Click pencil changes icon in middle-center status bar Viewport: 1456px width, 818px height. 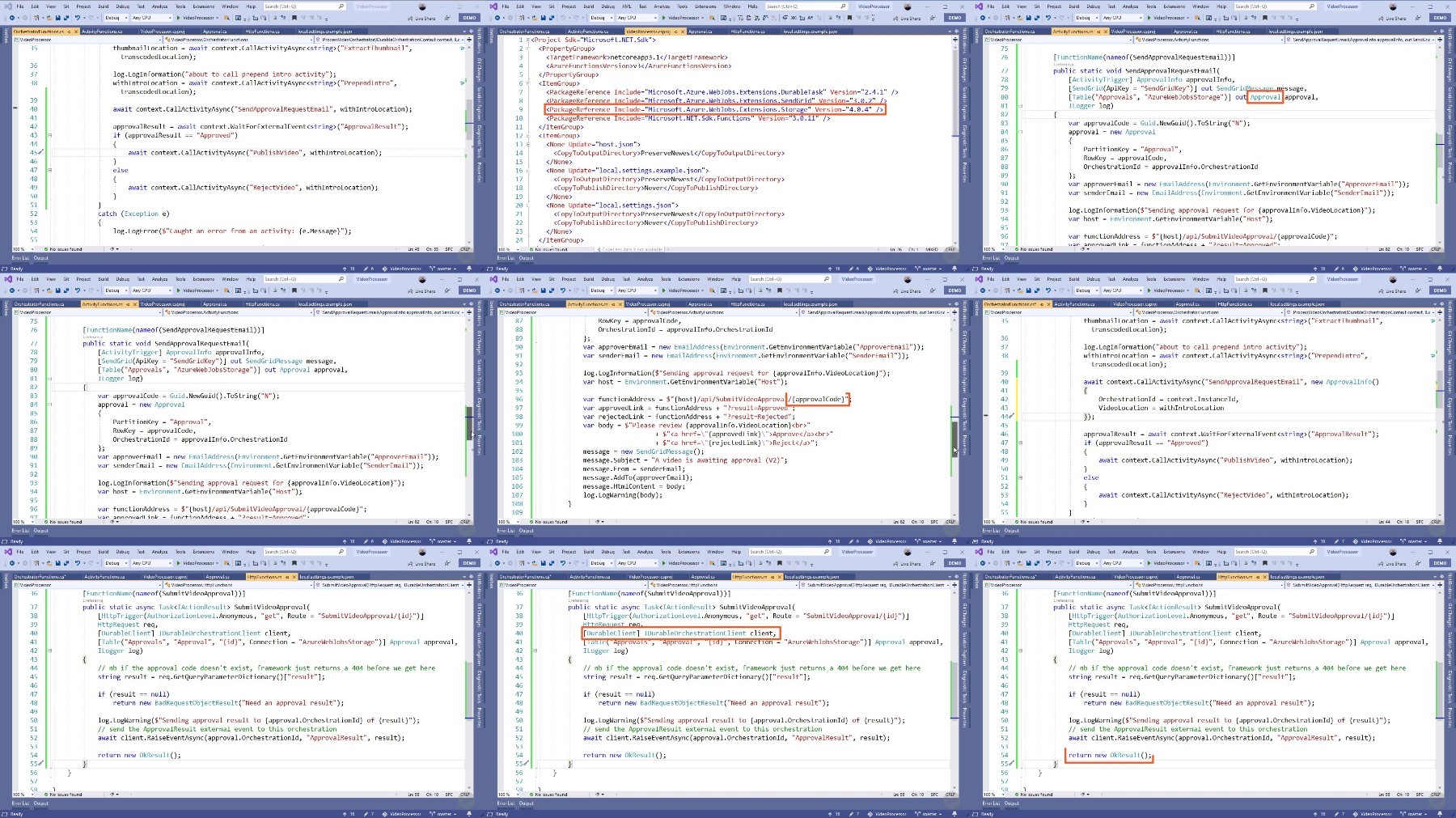point(851,541)
